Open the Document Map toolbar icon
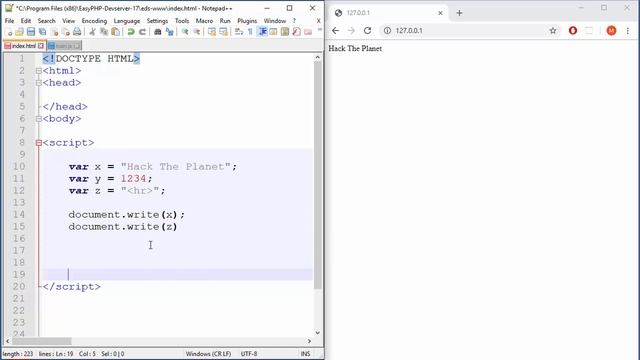The image size is (640, 360). tap(285, 32)
